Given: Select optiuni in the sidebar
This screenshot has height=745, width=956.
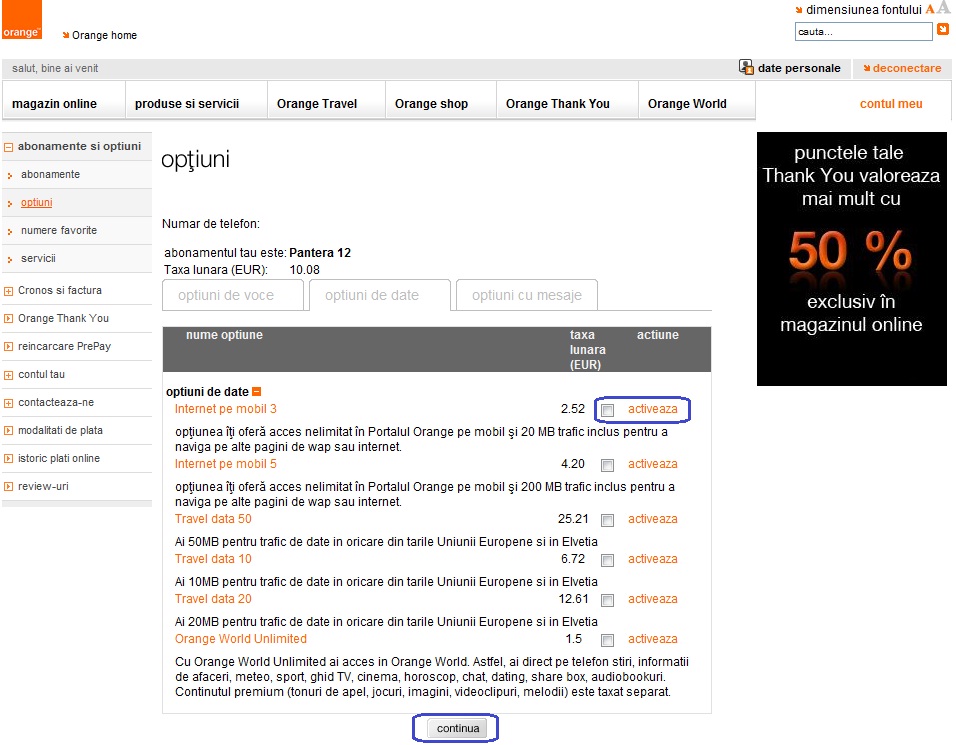Looking at the screenshot, I should click(x=37, y=202).
